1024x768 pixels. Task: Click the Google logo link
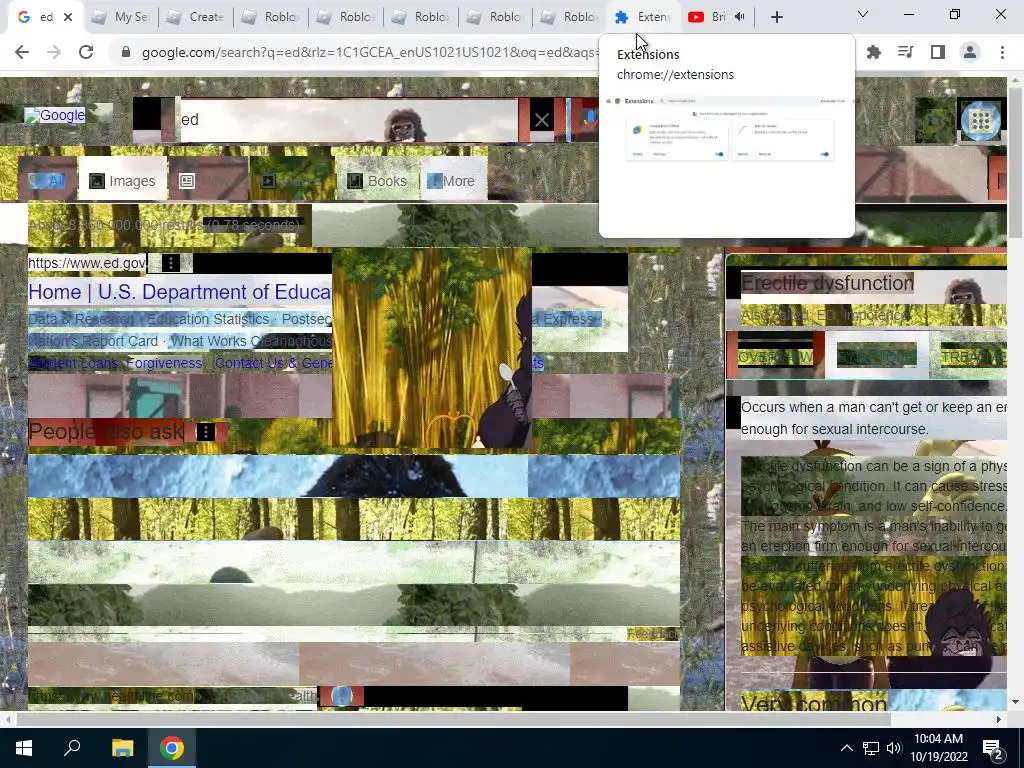coord(55,116)
